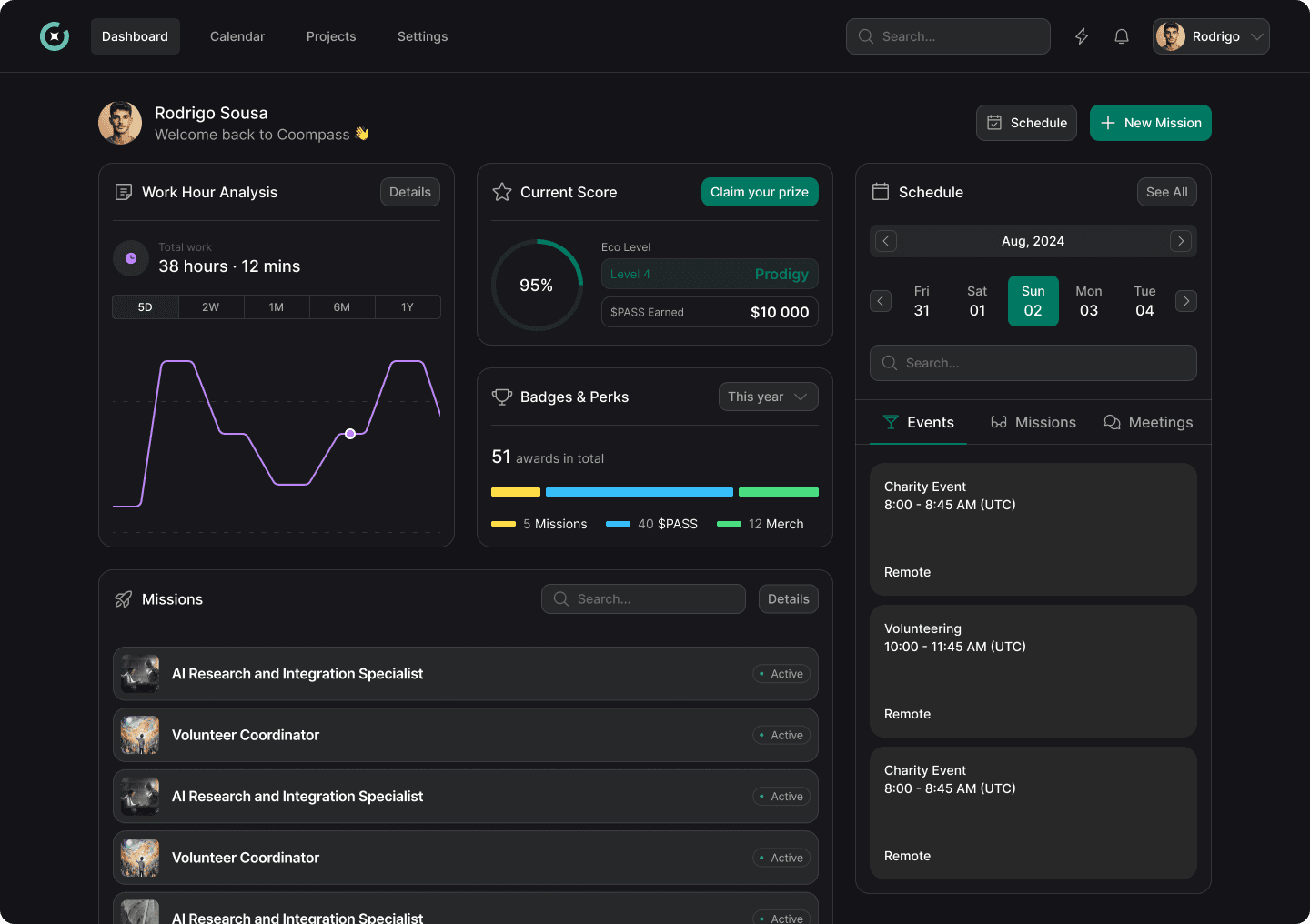Go to next month with right chevron

(1181, 241)
